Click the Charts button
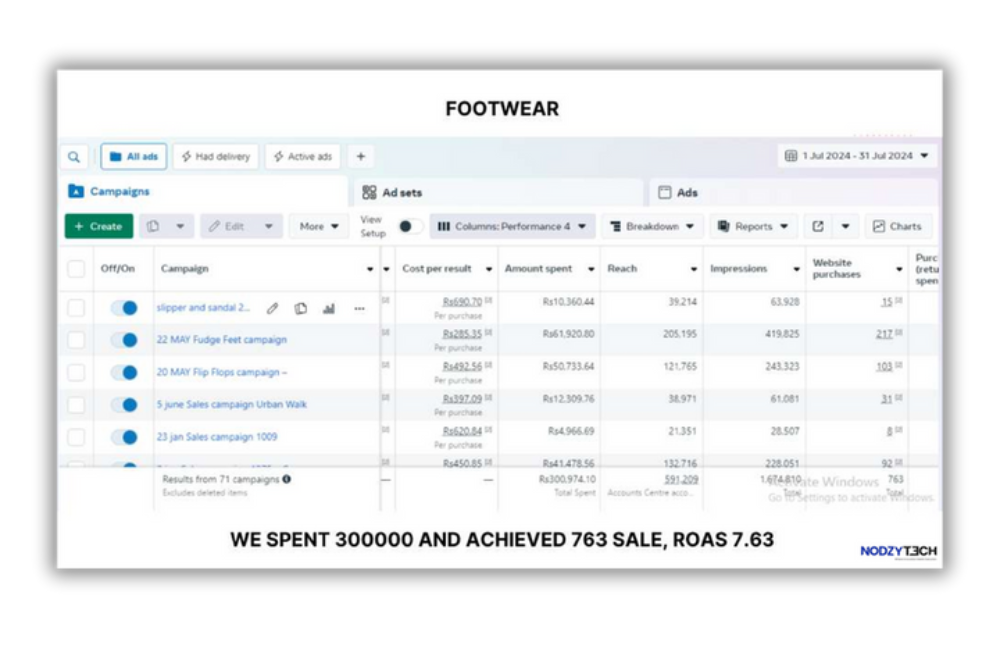1000x667 pixels. tap(897, 227)
